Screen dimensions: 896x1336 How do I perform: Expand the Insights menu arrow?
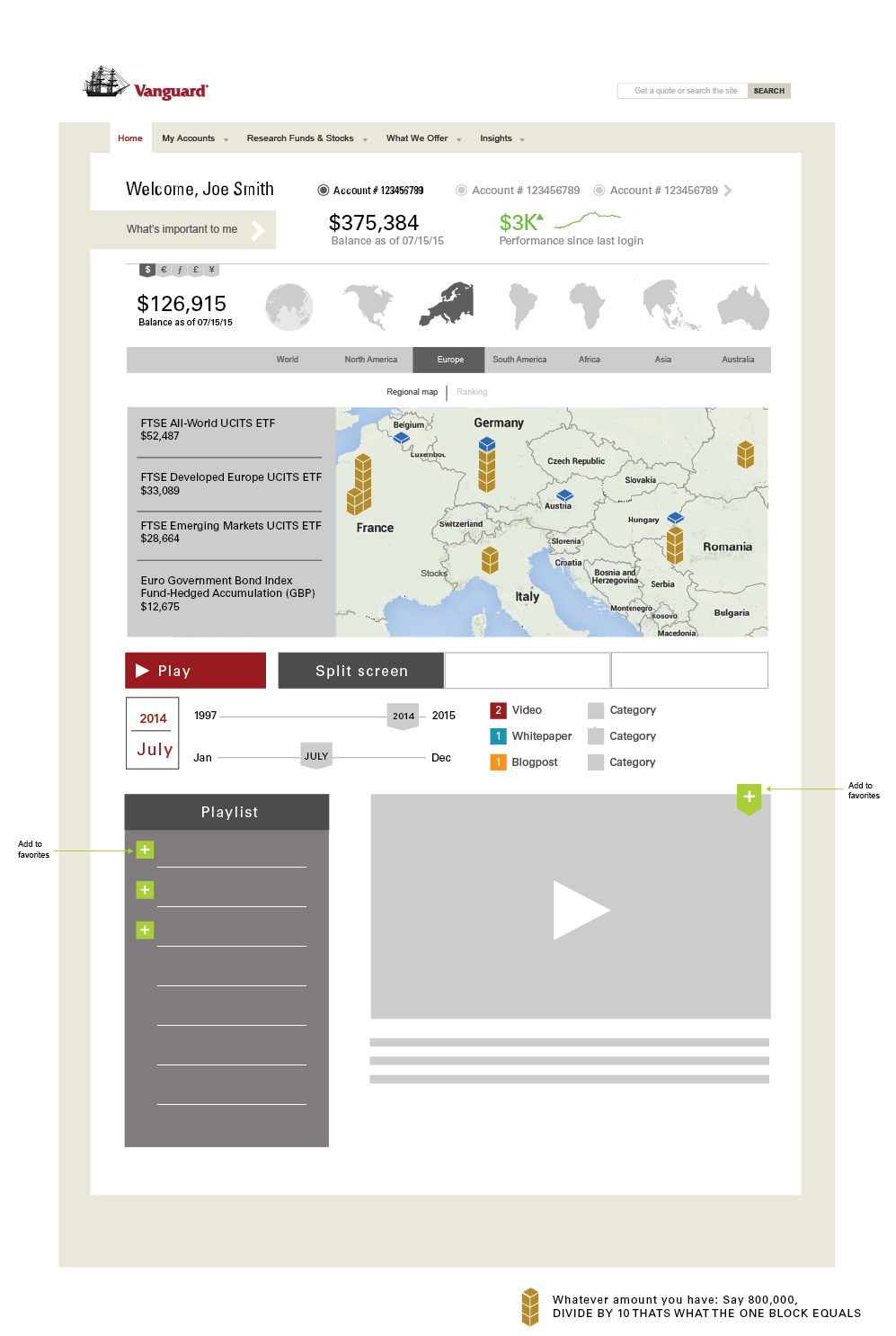coord(522,139)
